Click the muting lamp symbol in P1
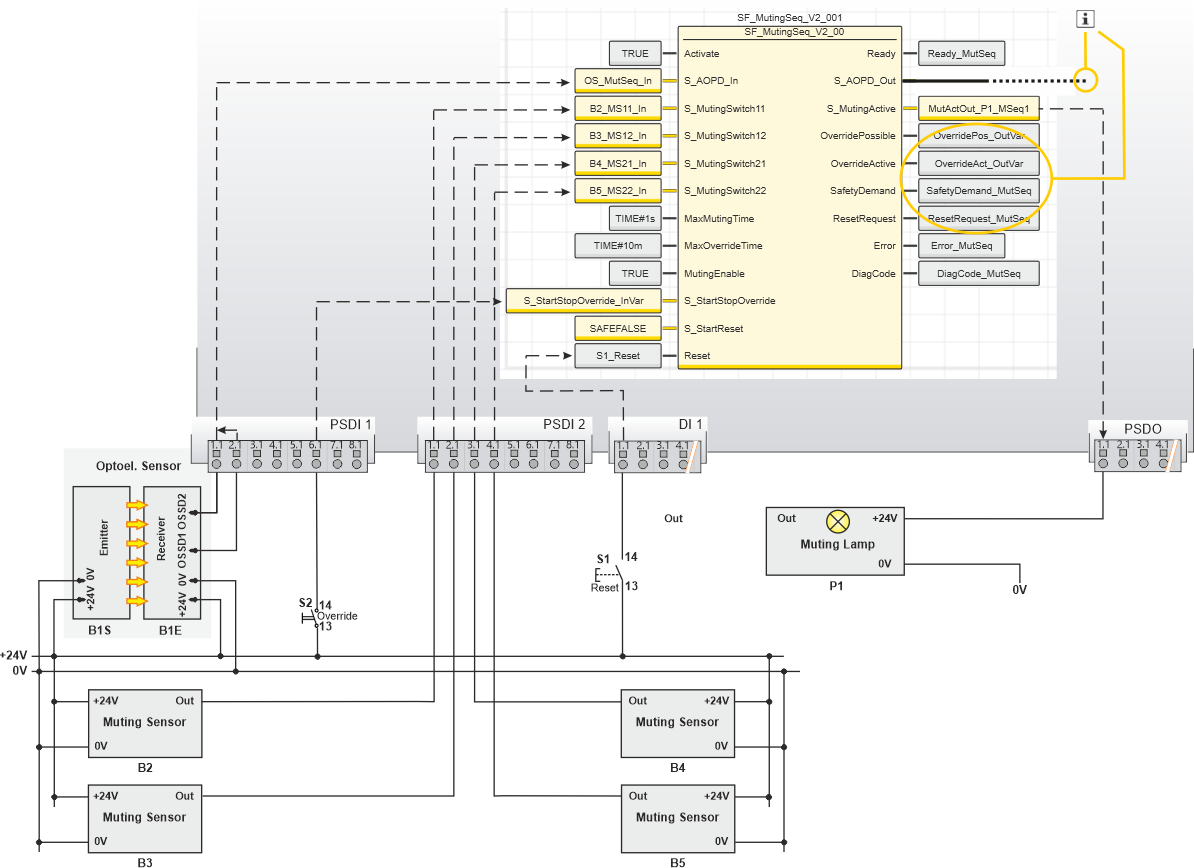 coord(838,521)
